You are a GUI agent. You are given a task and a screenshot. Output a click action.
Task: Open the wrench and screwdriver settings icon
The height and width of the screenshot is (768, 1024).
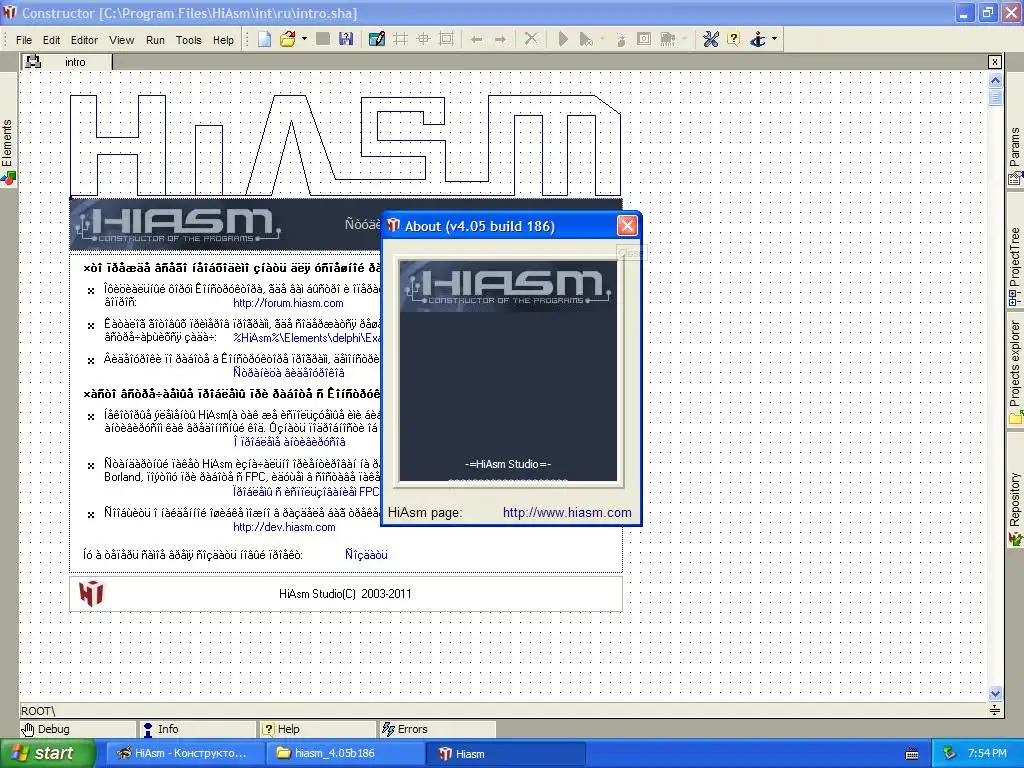tap(711, 39)
